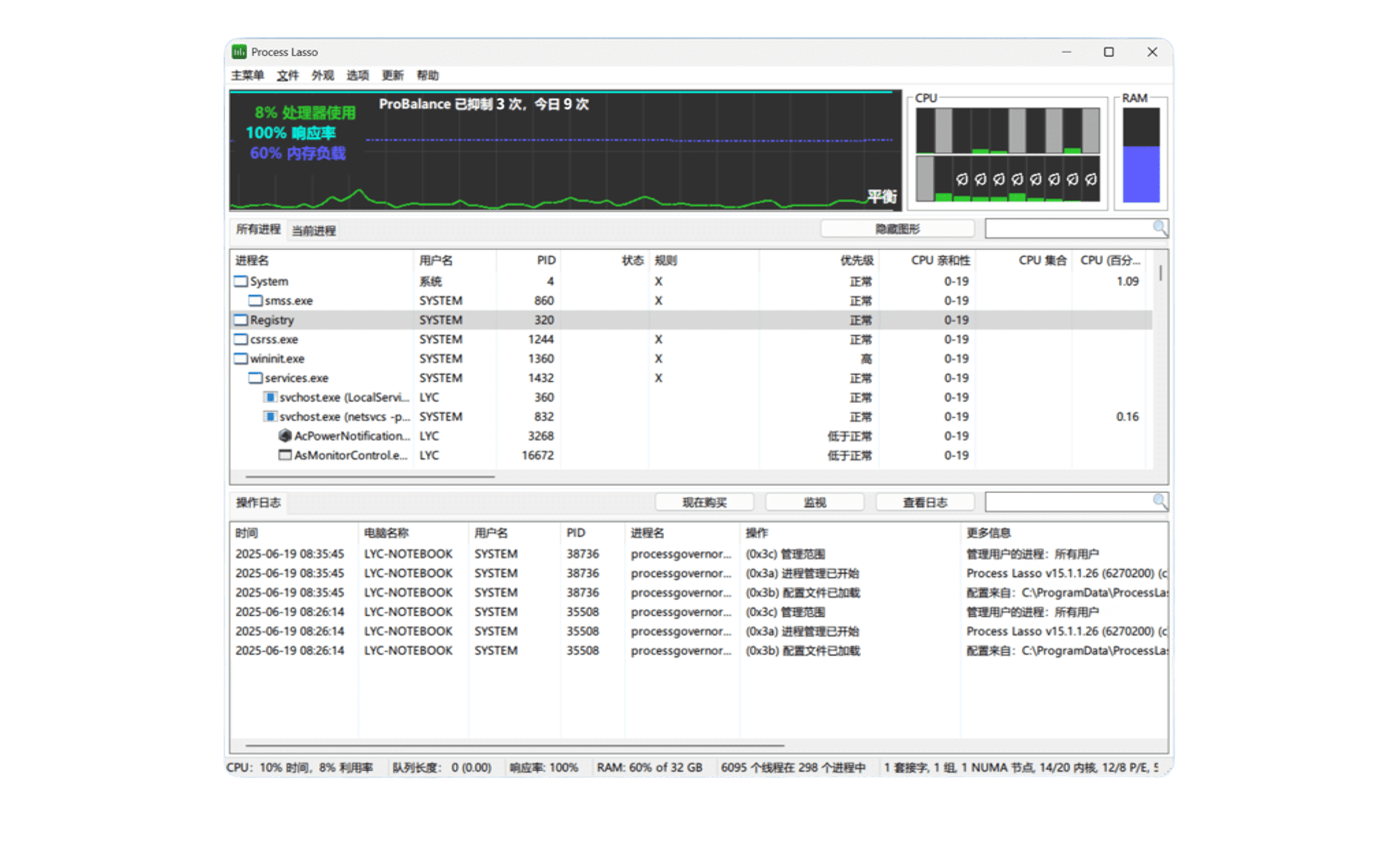This screenshot has height=867, width=1400.
Task: Click the 操作 log column header
Action: [x=850, y=533]
